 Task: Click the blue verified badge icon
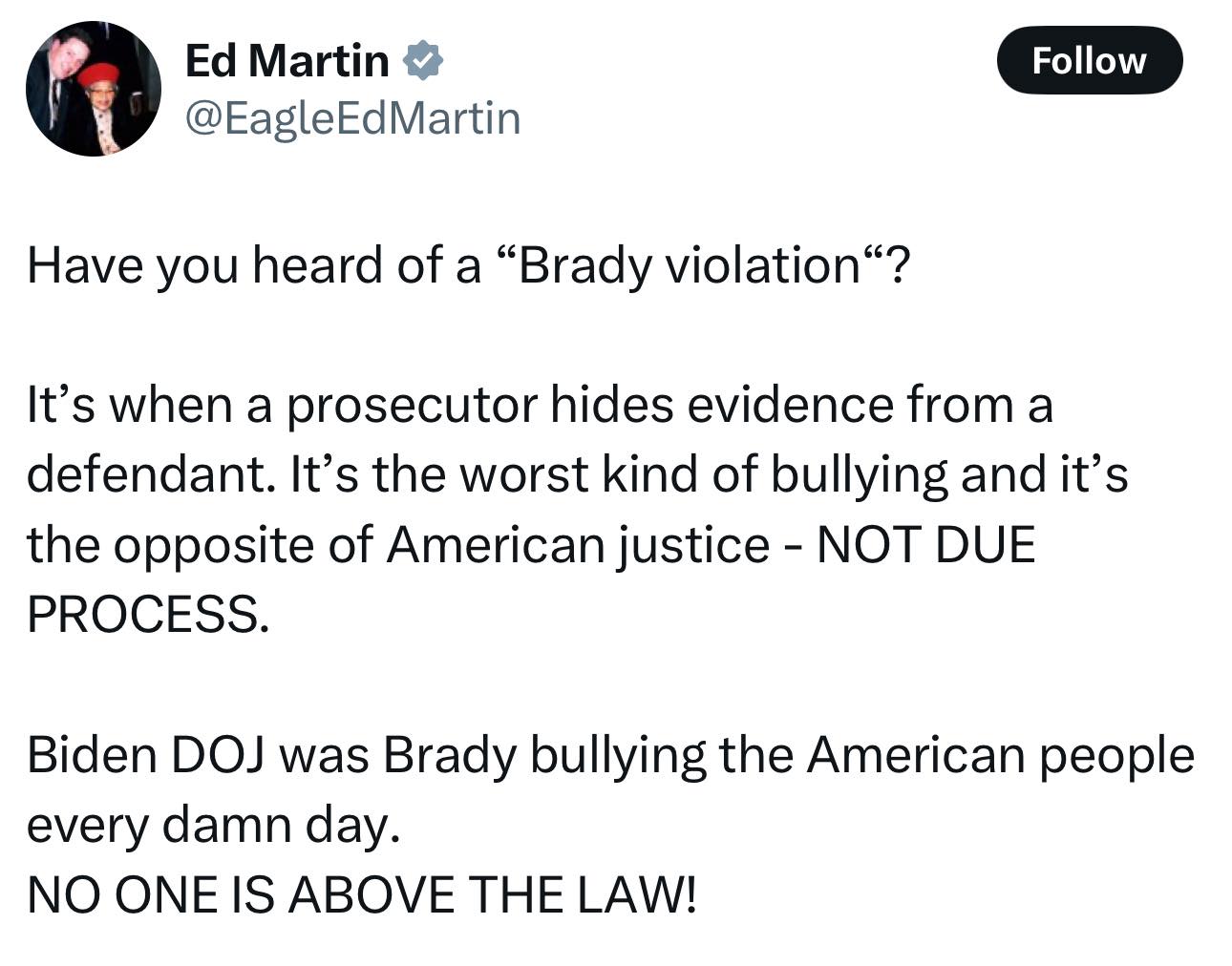click(422, 61)
